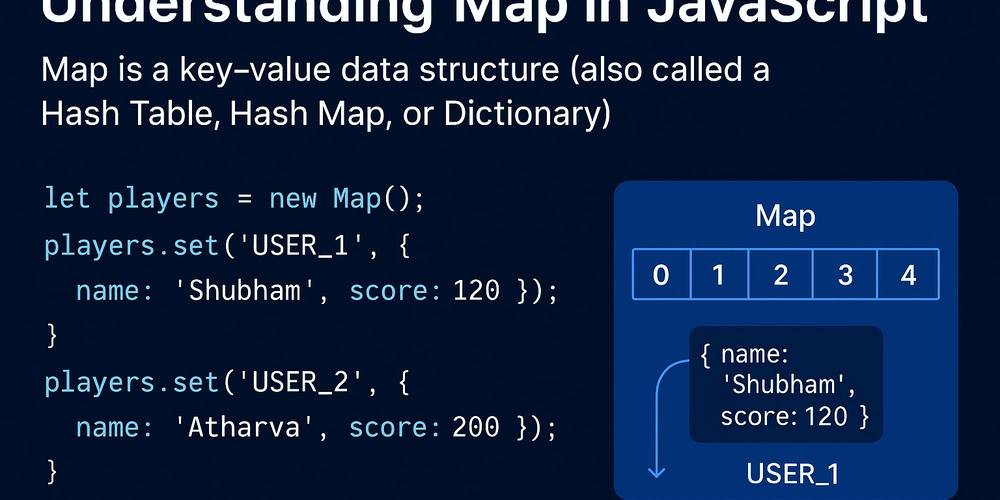
Task: Select index cell 2 in the Map diagram
Action: [x=781, y=274]
